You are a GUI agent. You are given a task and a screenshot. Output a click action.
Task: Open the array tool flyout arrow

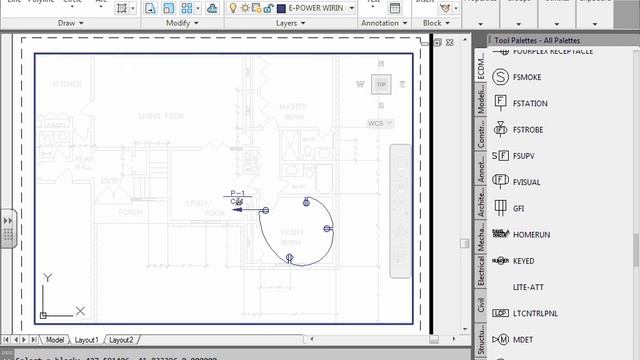click(x=198, y=8)
